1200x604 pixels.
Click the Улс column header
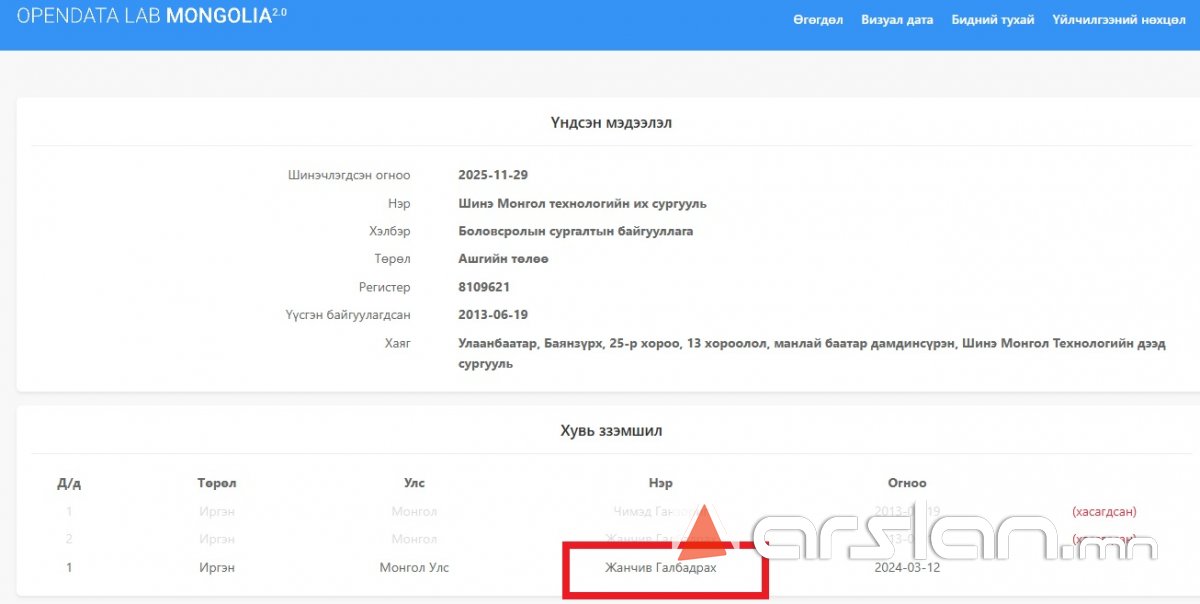[414, 483]
